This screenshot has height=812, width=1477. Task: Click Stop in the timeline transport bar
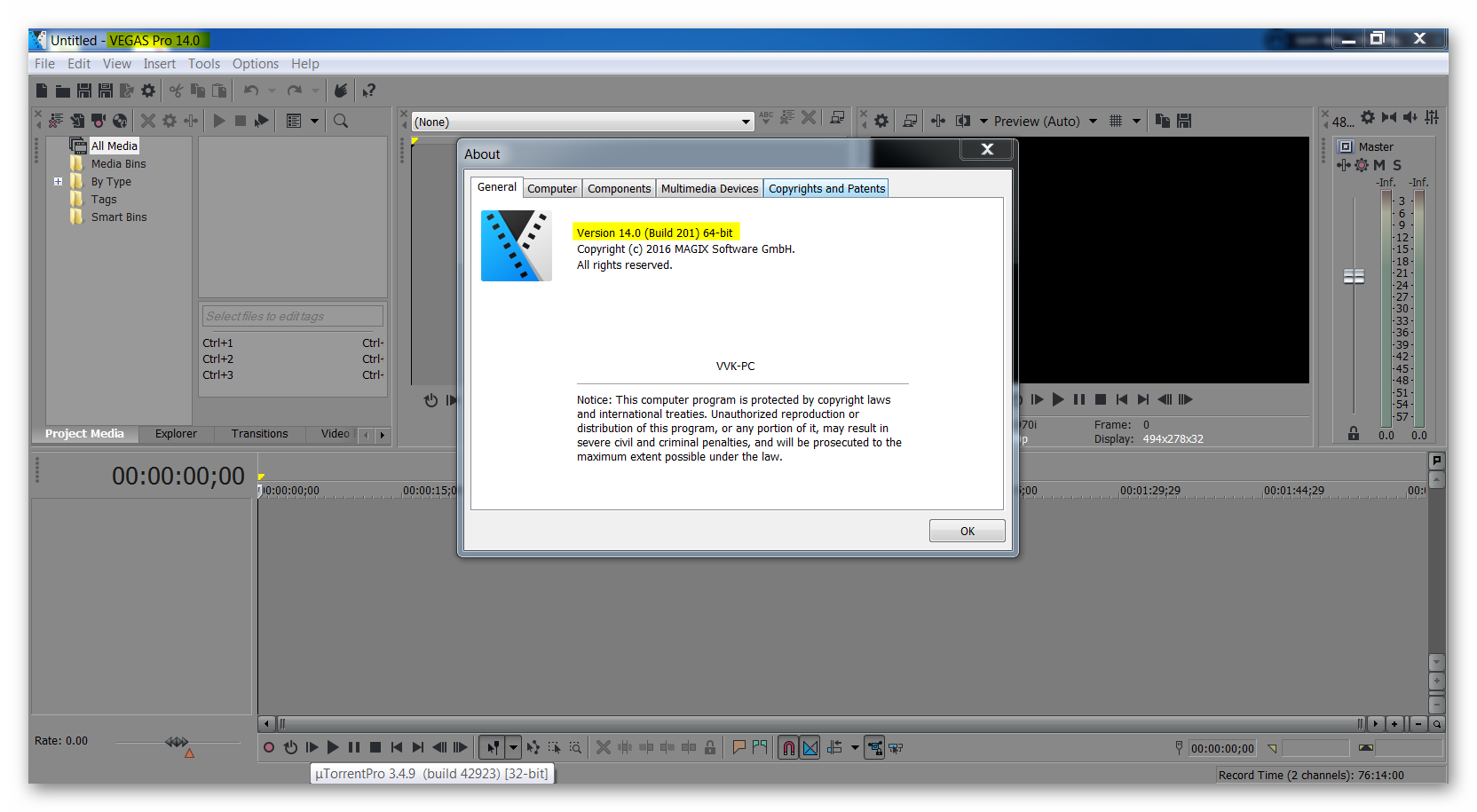[x=375, y=748]
